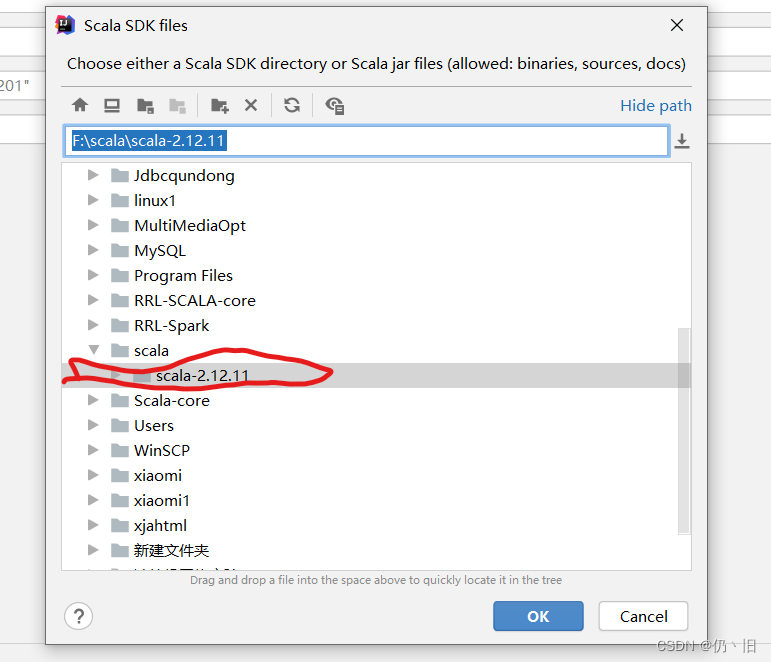Delete selected item X icon

[251, 105]
